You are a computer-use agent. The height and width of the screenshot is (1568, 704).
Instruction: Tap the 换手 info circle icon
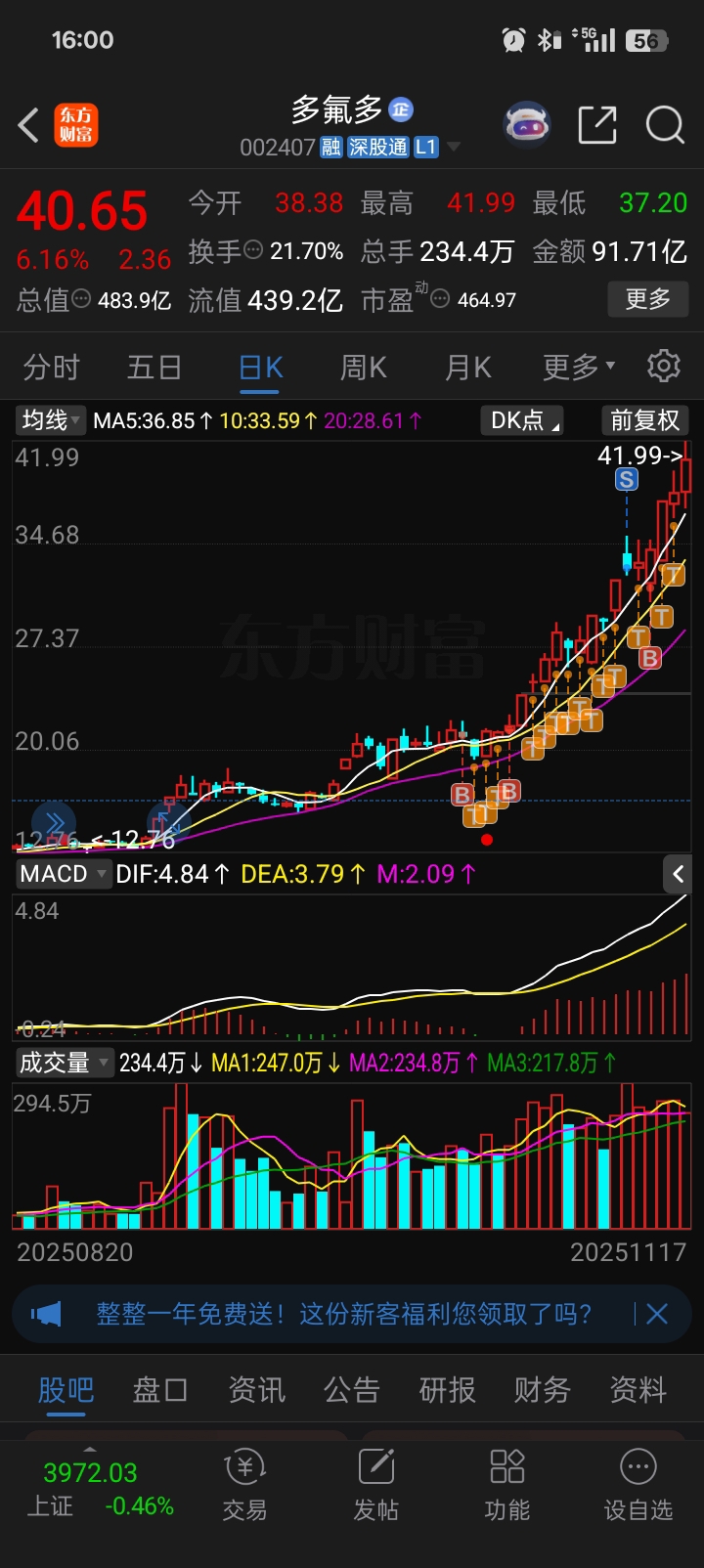click(x=253, y=250)
